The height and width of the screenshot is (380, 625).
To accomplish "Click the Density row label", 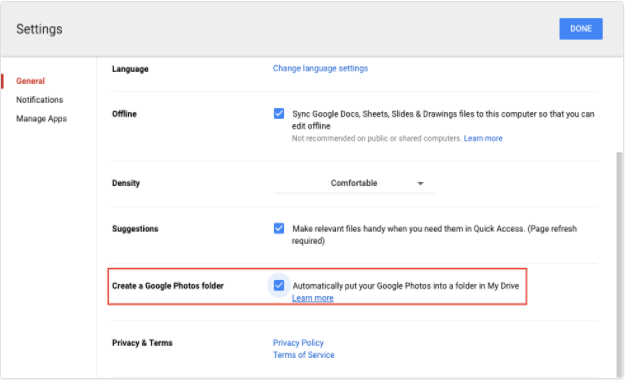I will point(126,183).
